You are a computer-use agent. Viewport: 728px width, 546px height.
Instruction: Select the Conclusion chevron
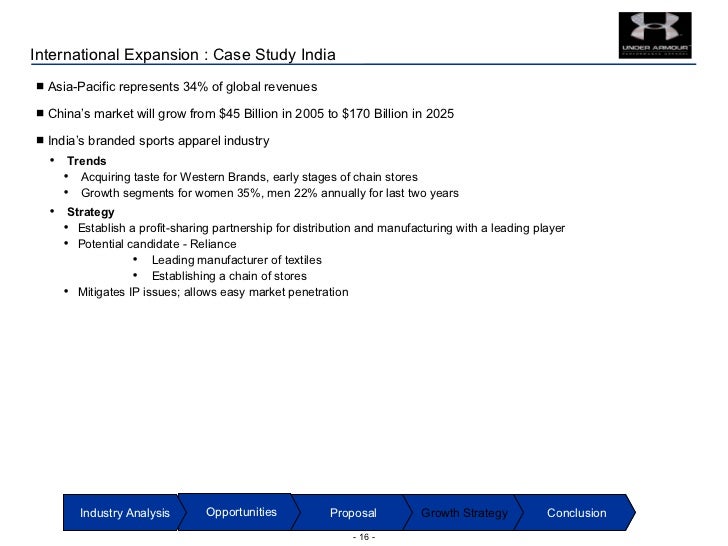(x=576, y=513)
